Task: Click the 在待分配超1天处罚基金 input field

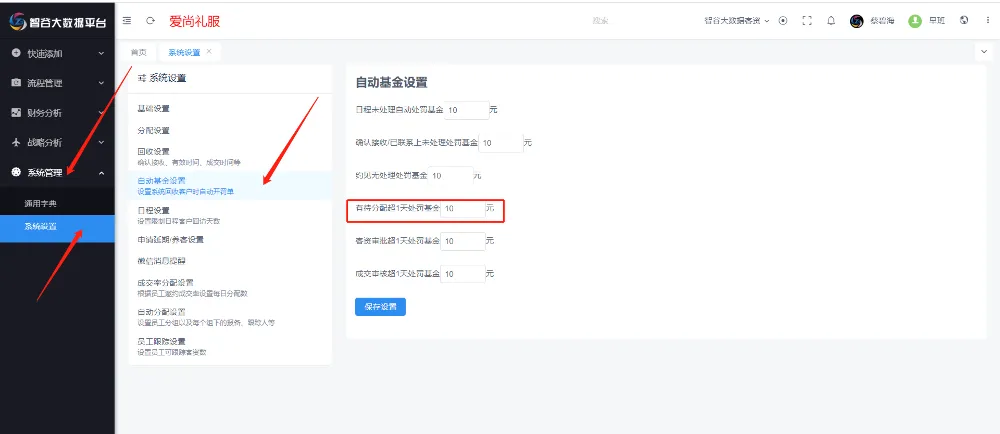Action: pos(461,209)
